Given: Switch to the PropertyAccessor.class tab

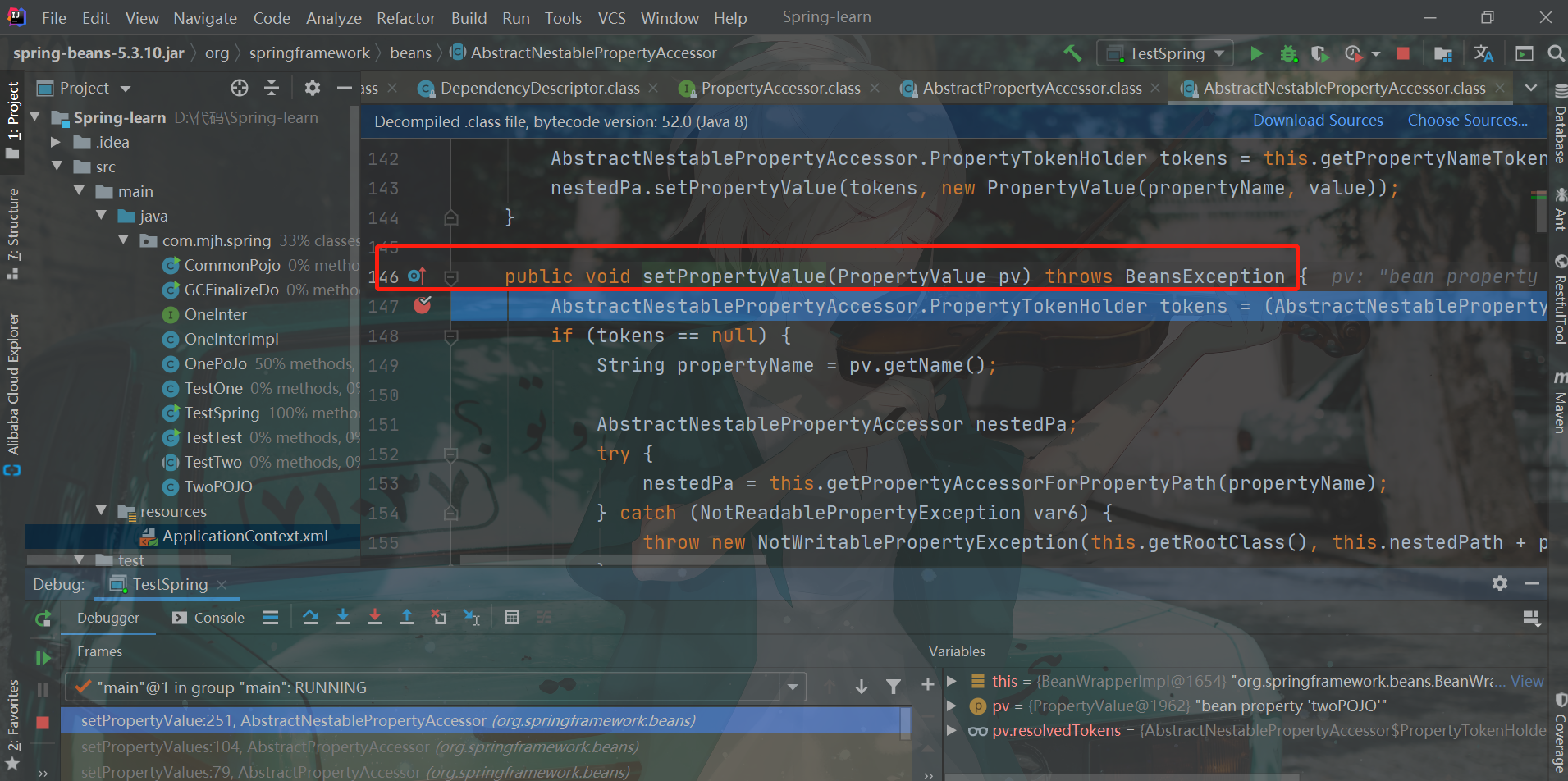Looking at the screenshot, I should pos(779,88).
